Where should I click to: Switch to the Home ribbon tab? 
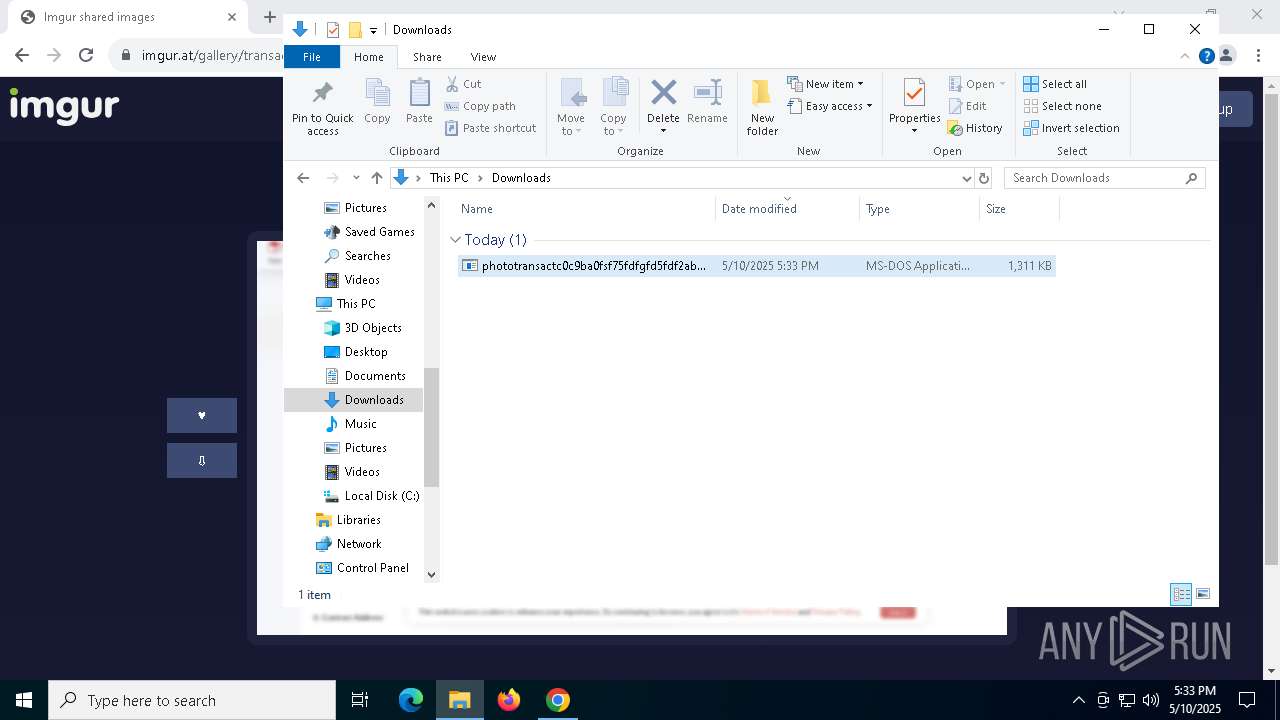coord(368,57)
